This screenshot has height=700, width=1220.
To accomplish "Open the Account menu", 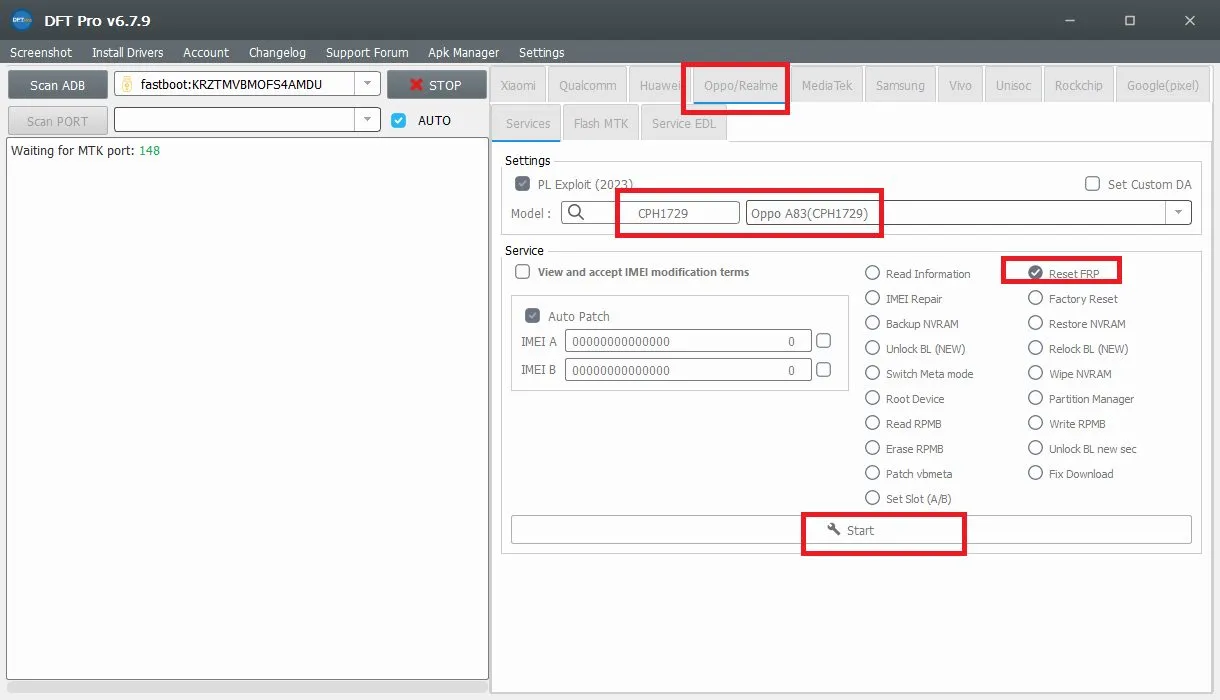I will (206, 52).
